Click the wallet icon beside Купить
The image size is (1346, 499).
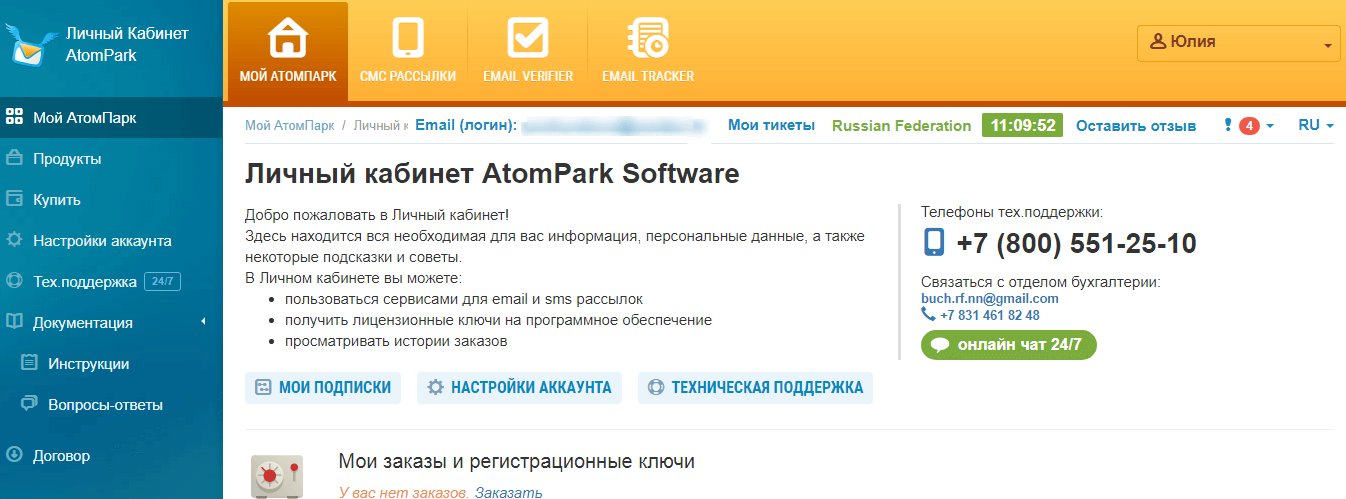point(14,199)
